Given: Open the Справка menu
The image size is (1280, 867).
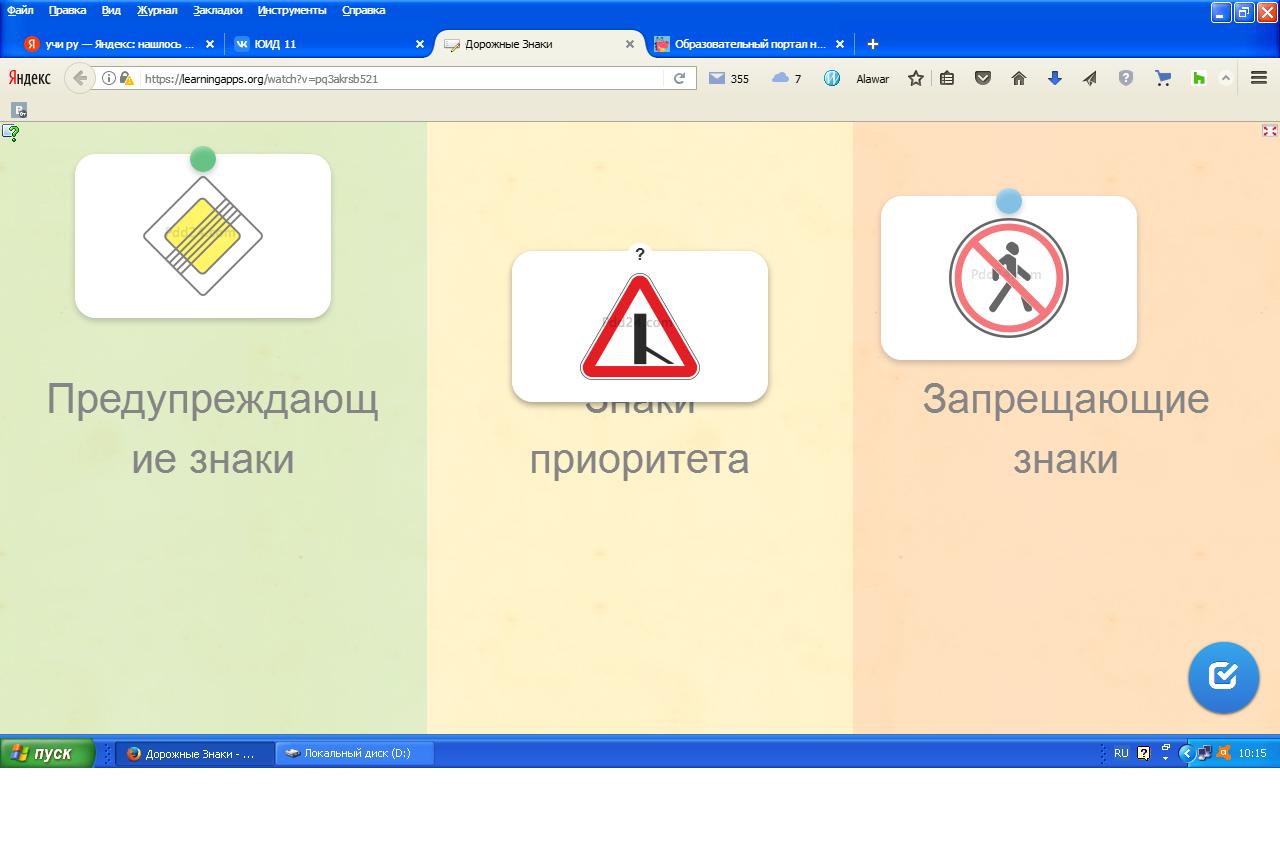Looking at the screenshot, I should 364,10.
